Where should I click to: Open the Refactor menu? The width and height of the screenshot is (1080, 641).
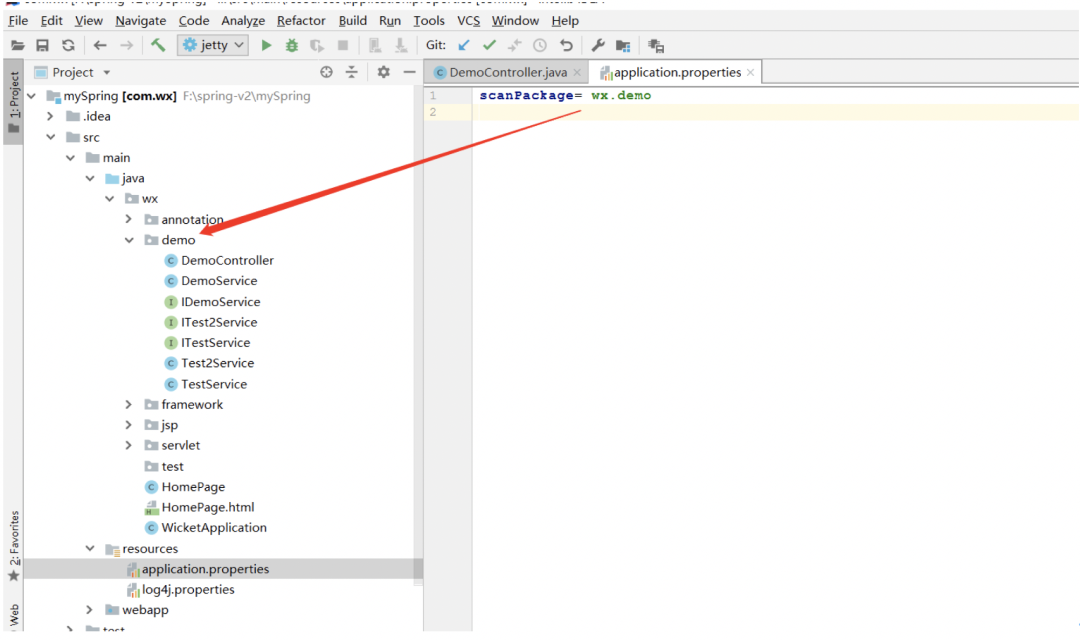(x=301, y=21)
